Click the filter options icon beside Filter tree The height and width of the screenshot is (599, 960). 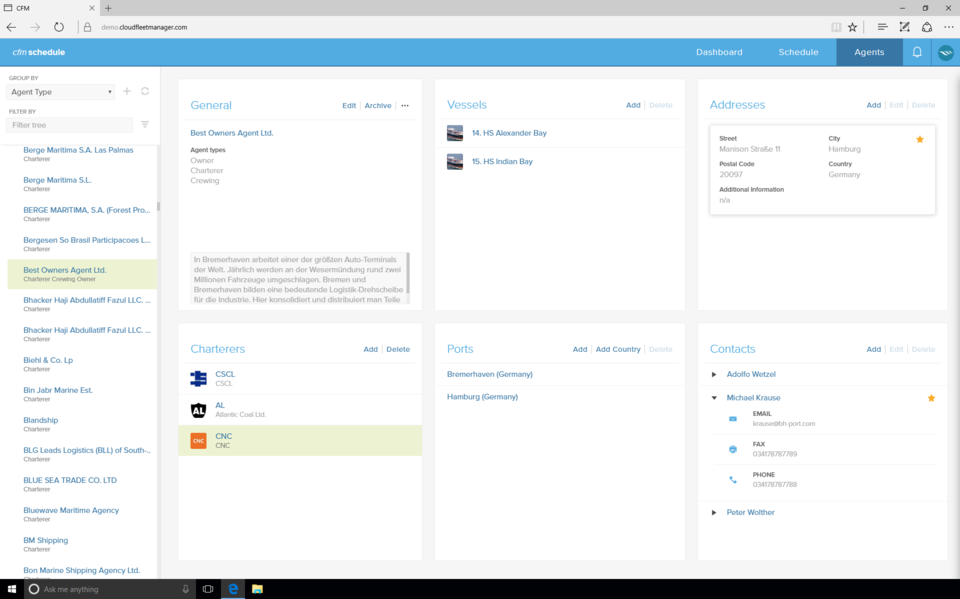(x=145, y=125)
